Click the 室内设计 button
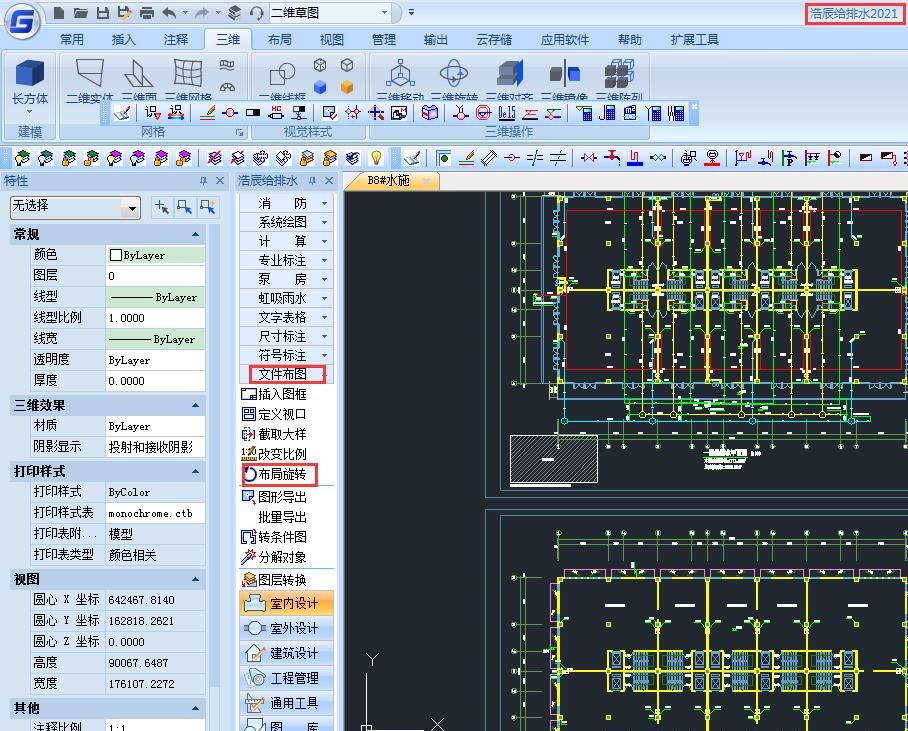Screen dimensions: 908x731 [285, 603]
